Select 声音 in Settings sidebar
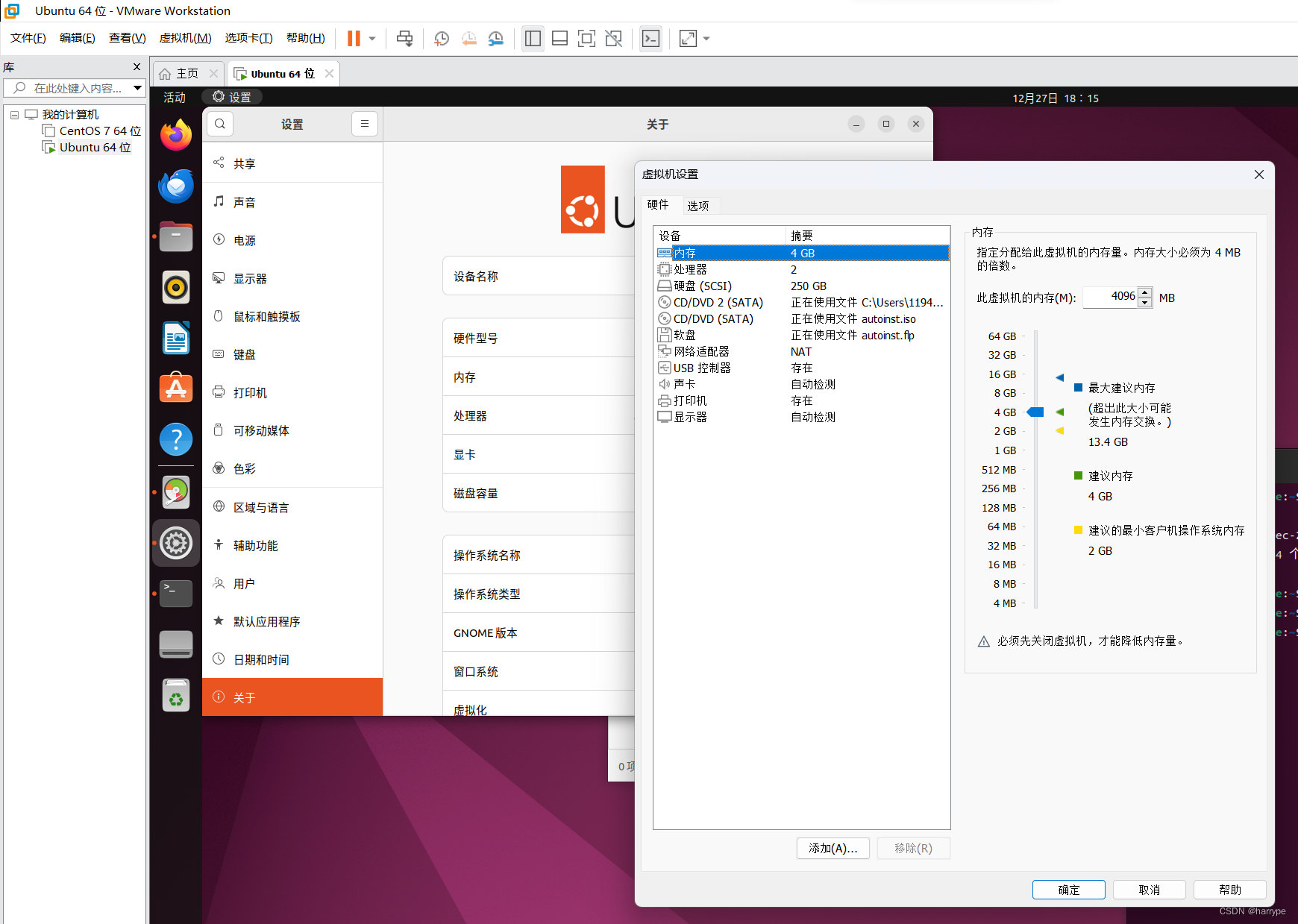1298x924 pixels. coord(292,202)
